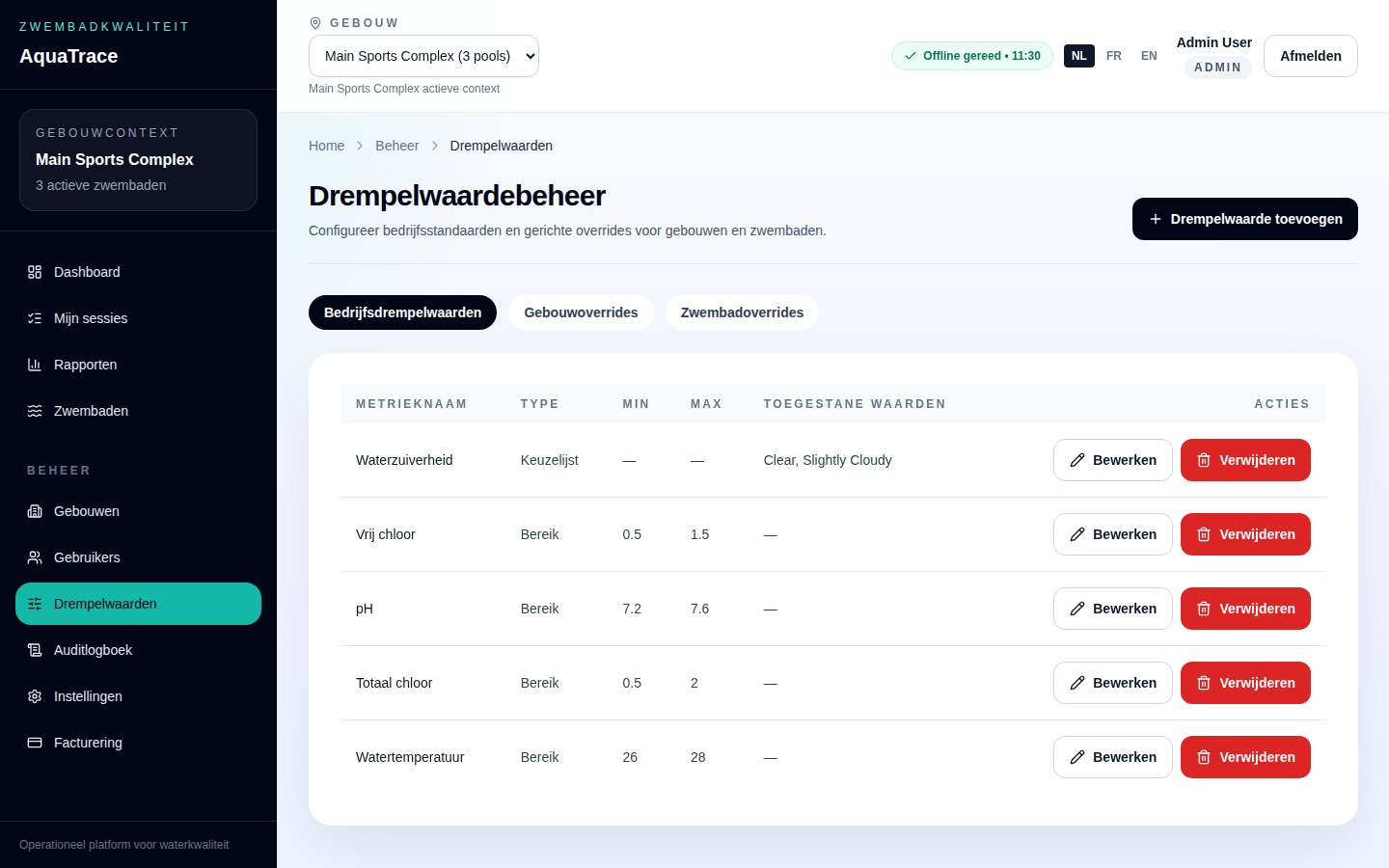
Task: Click the pH max value 7.6
Action: (x=699, y=609)
